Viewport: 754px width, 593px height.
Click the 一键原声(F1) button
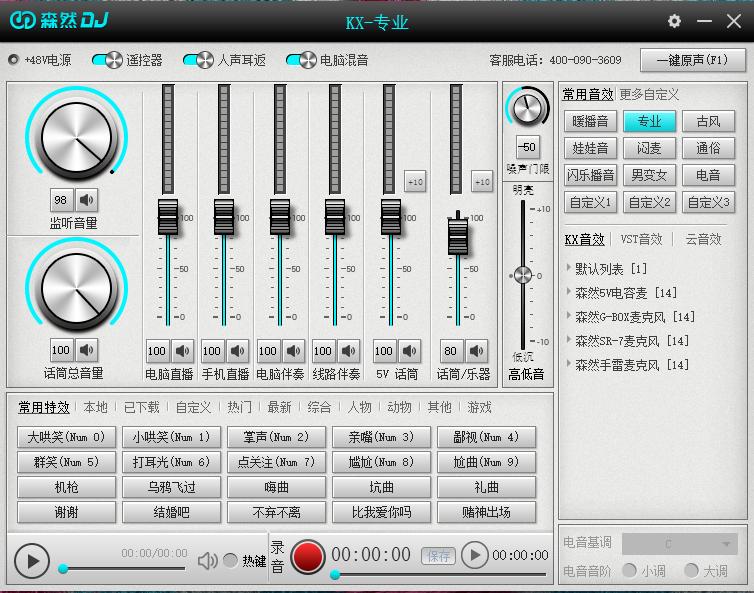[692, 60]
